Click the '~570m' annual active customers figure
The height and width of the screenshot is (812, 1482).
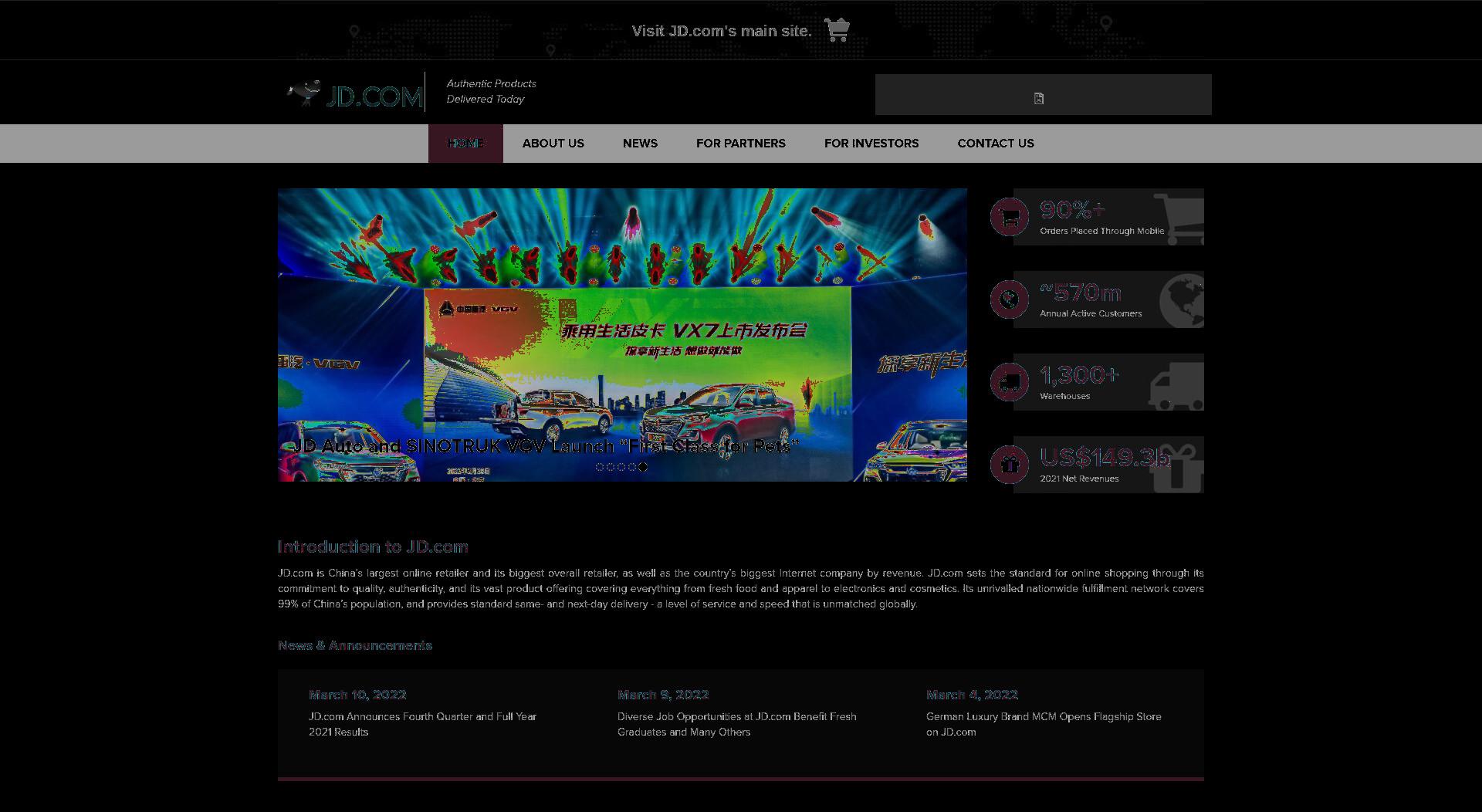pos(1081,293)
